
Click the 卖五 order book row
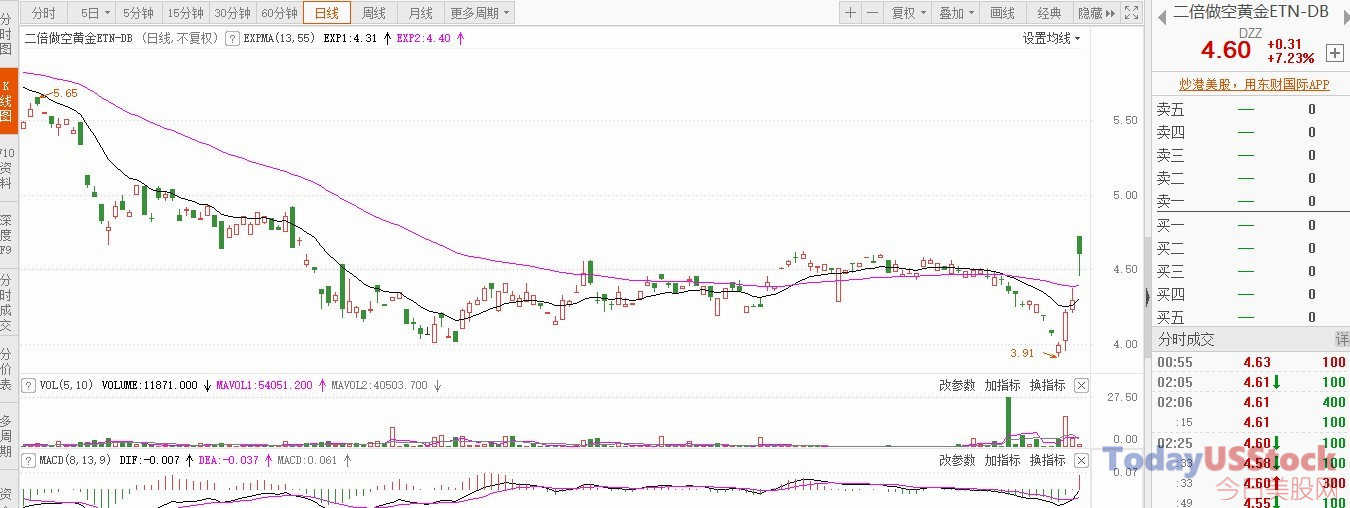1251,110
